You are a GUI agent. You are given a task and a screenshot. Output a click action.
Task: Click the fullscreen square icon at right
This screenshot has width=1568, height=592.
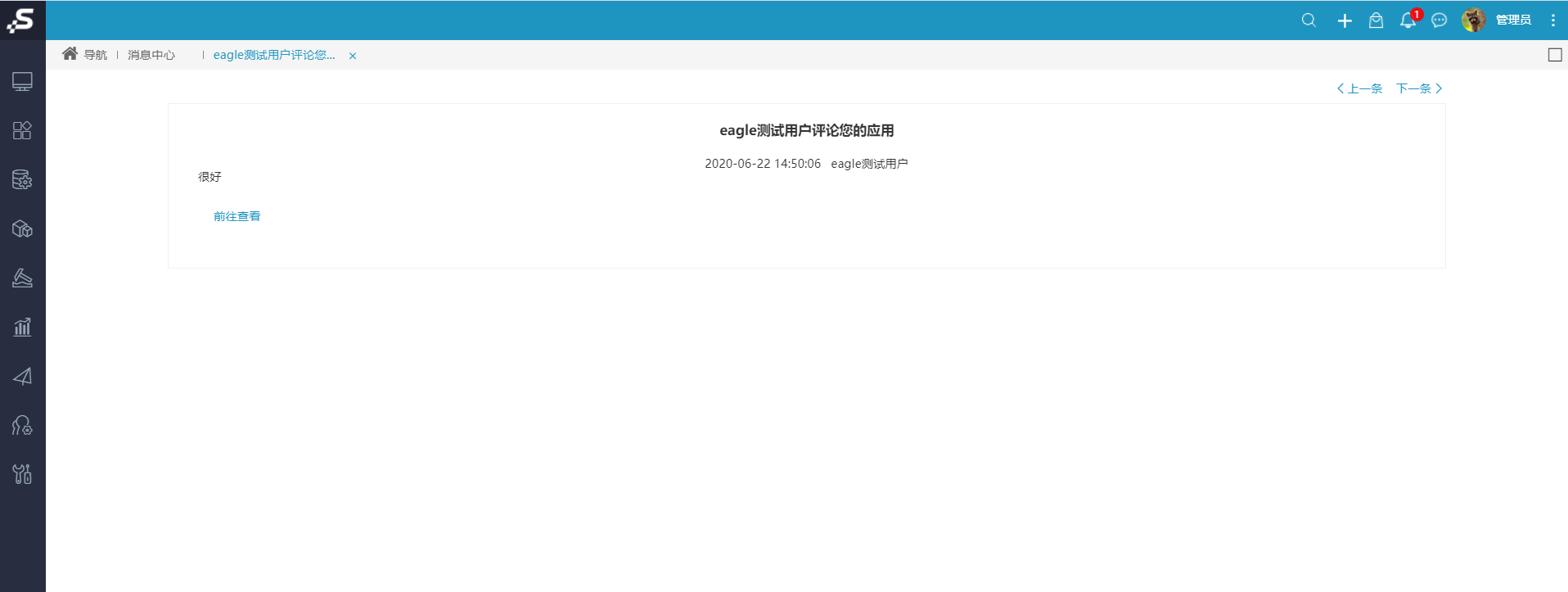(1555, 55)
